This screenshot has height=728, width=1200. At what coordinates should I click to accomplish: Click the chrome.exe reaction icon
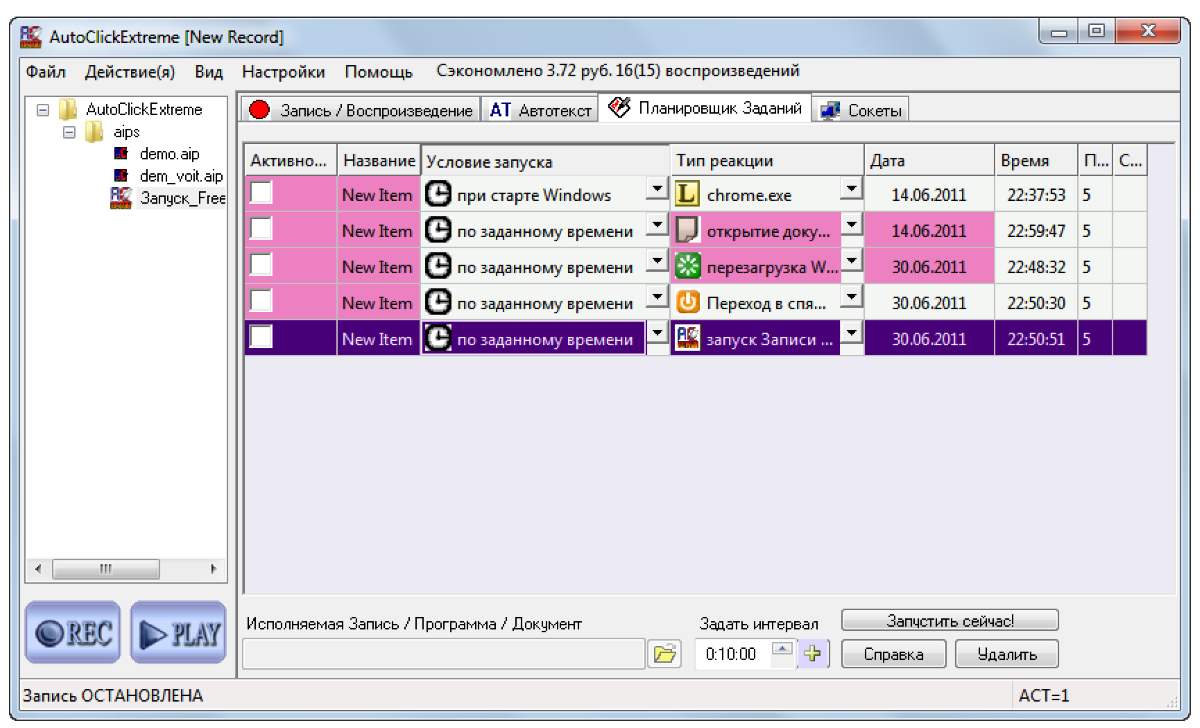pyautogui.click(x=687, y=195)
